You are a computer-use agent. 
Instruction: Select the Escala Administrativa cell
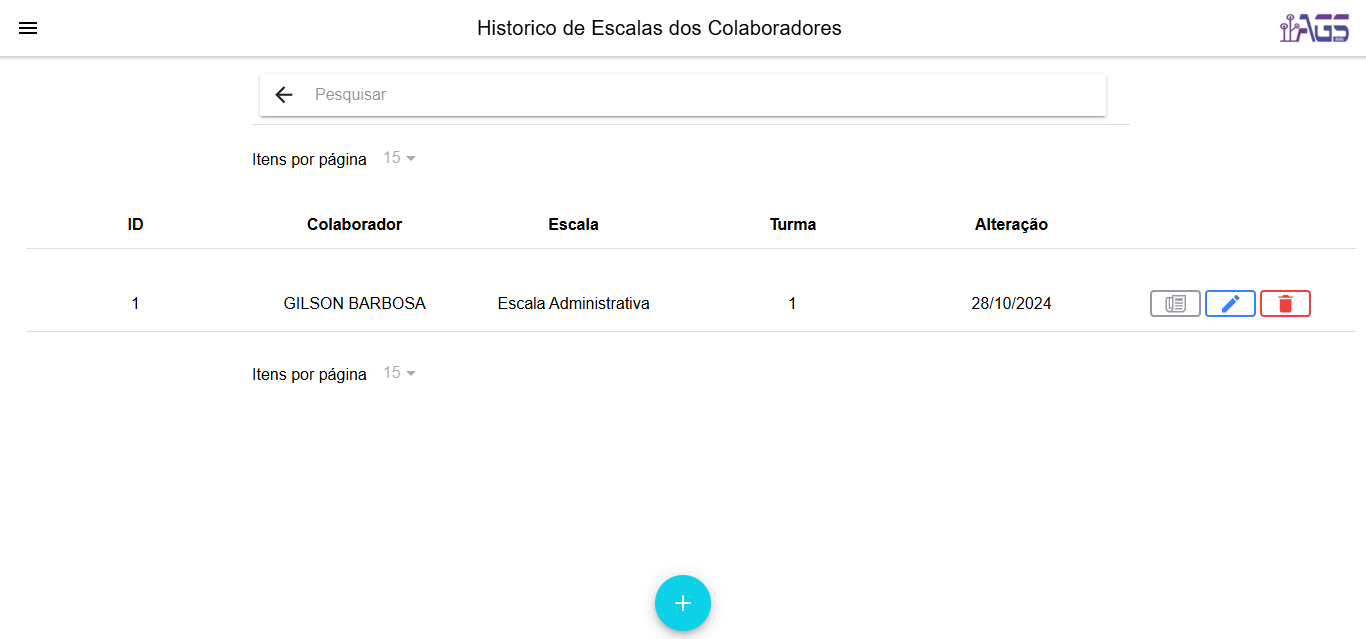[x=573, y=303]
